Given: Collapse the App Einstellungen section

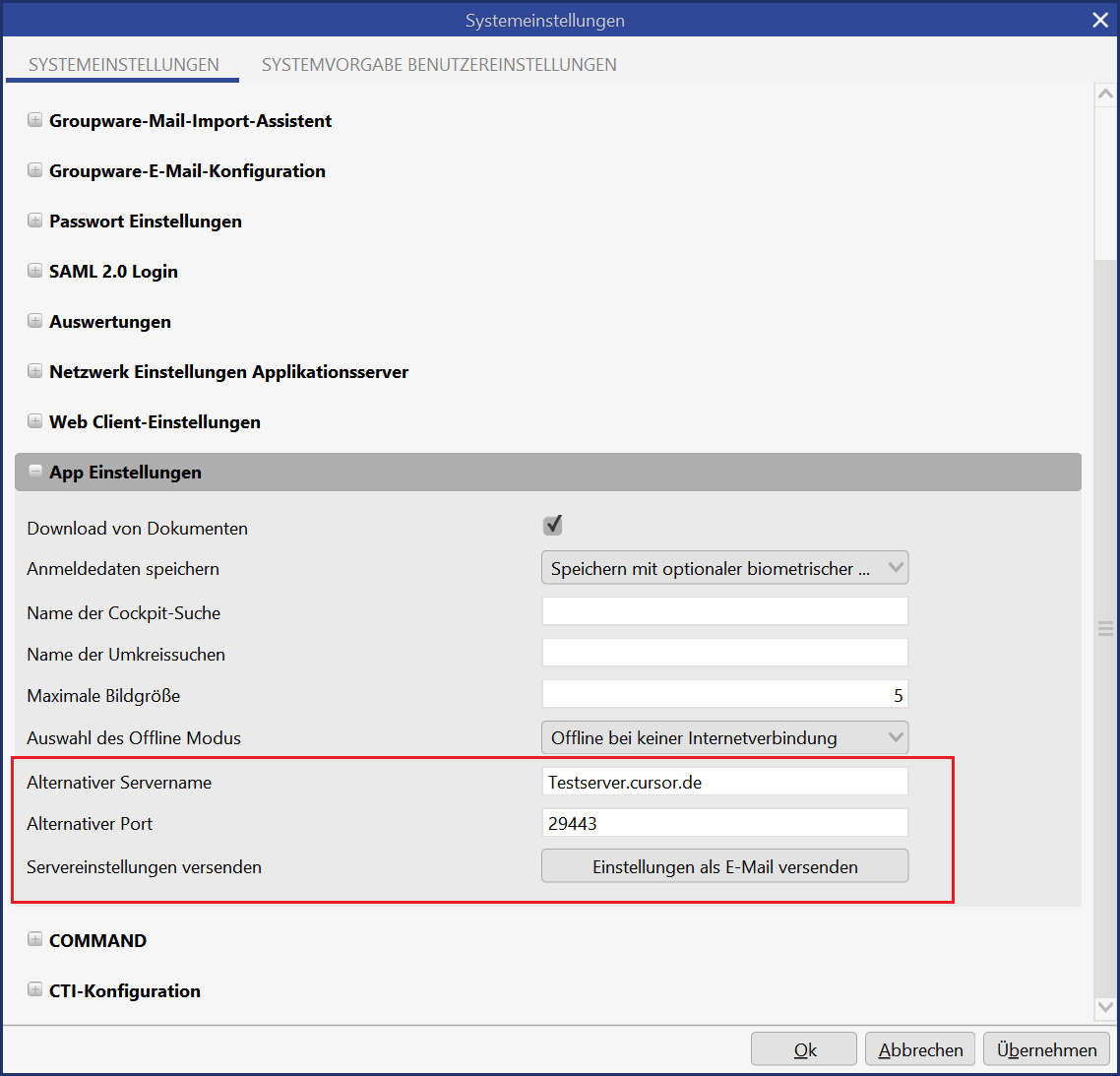Looking at the screenshot, I should 35,473.
